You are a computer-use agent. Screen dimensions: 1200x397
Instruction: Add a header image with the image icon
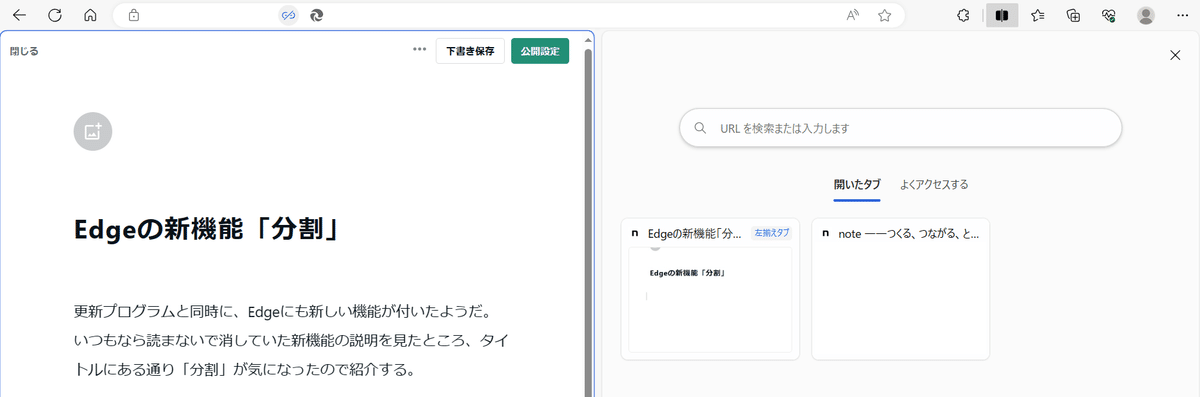(x=93, y=131)
